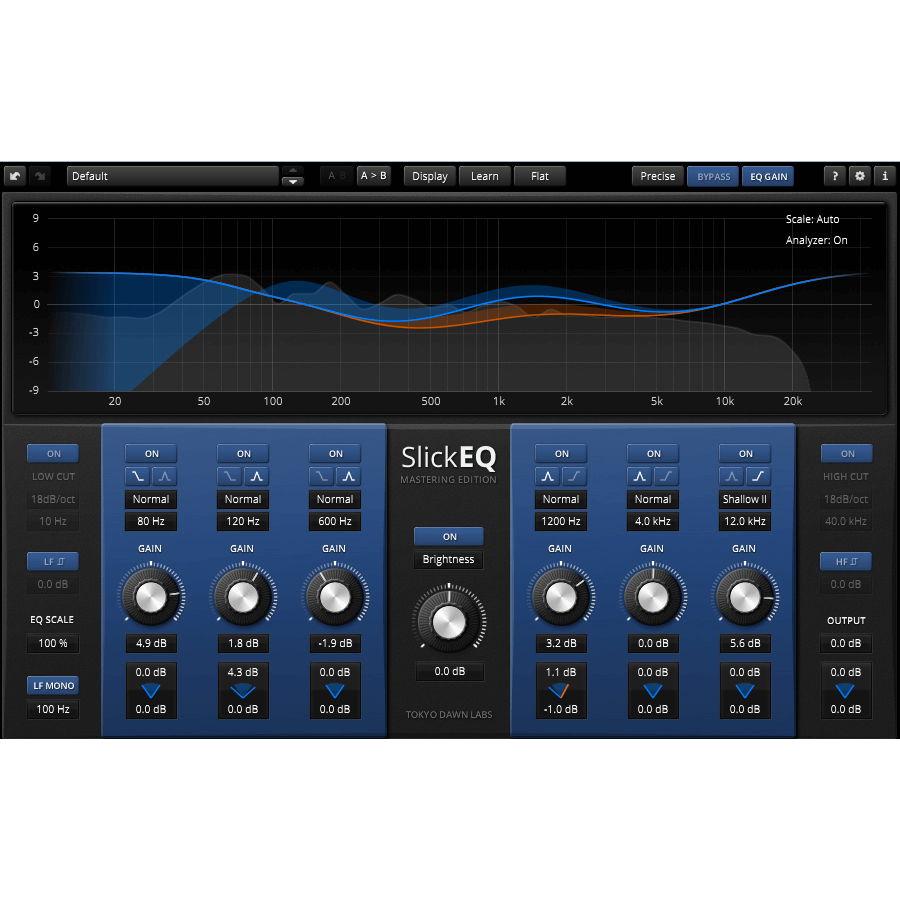Open the Display menu
Screen dimensions: 900x900
pyautogui.click(x=429, y=176)
